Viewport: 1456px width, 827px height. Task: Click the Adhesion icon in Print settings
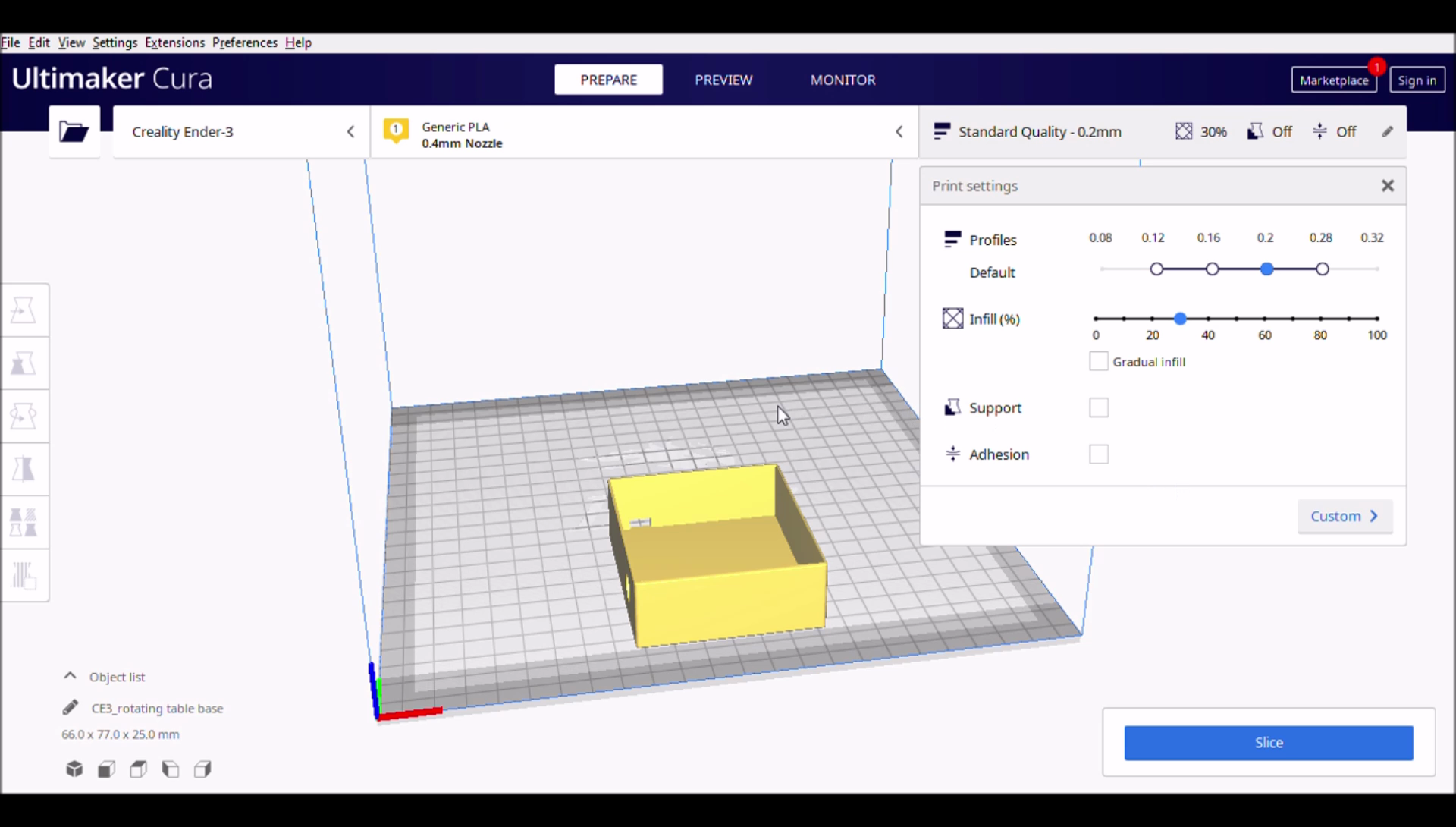952,454
